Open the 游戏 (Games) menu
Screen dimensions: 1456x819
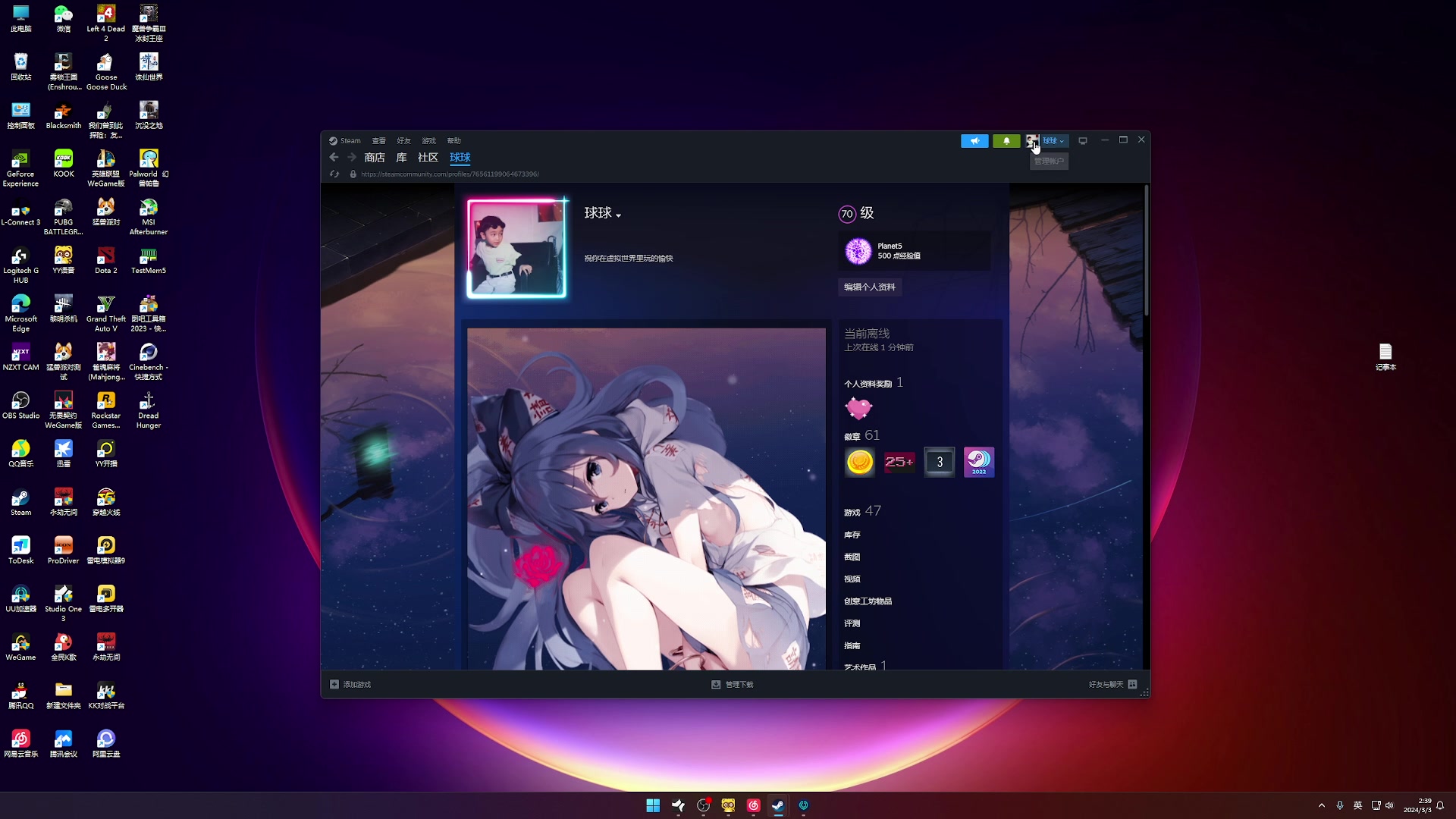(429, 140)
